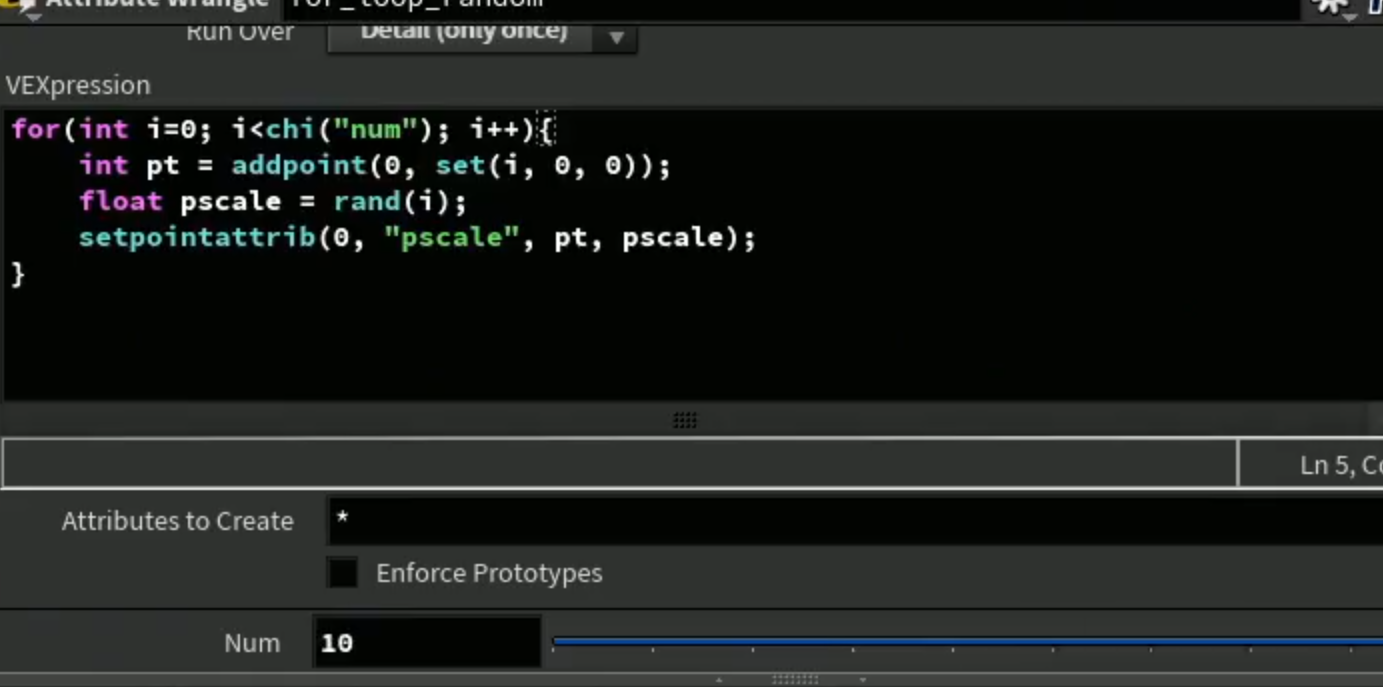Image resolution: width=1383 pixels, height=687 pixels.
Task: Click the VEXpression parameter label
Action: pos(78,85)
